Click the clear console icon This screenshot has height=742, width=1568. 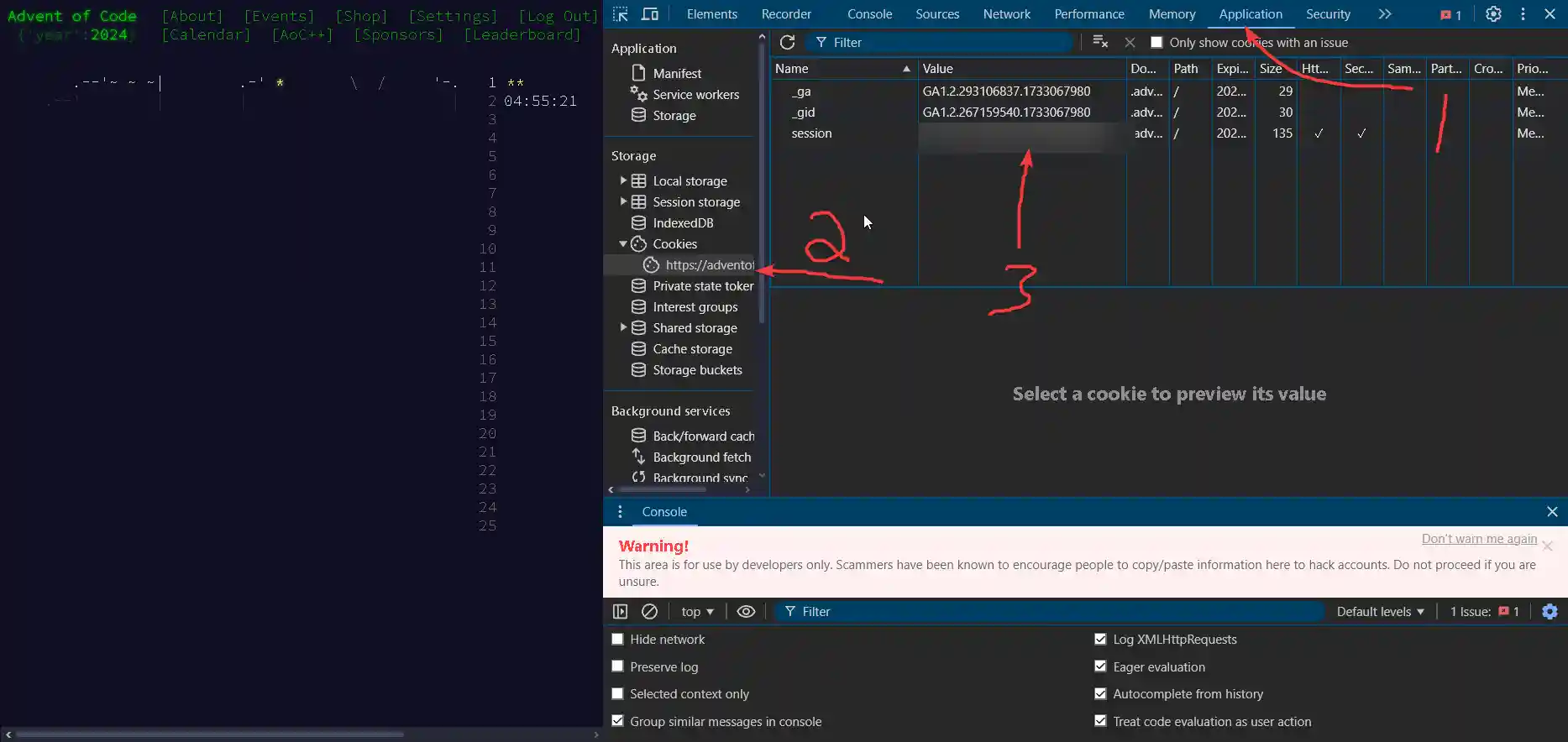(649, 612)
